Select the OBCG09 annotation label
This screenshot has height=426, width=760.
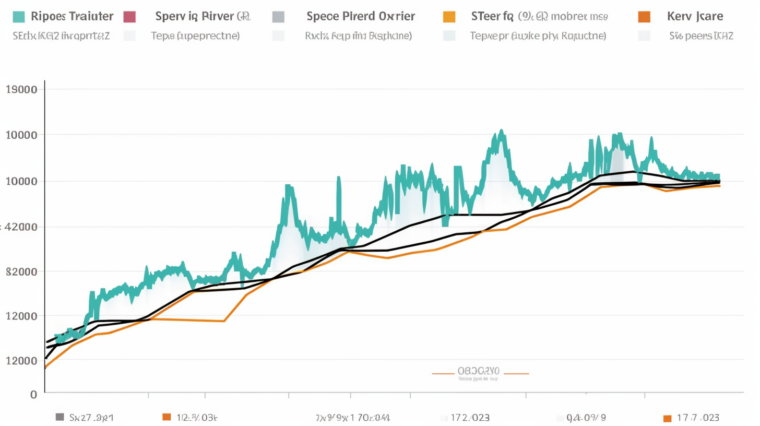pos(478,371)
